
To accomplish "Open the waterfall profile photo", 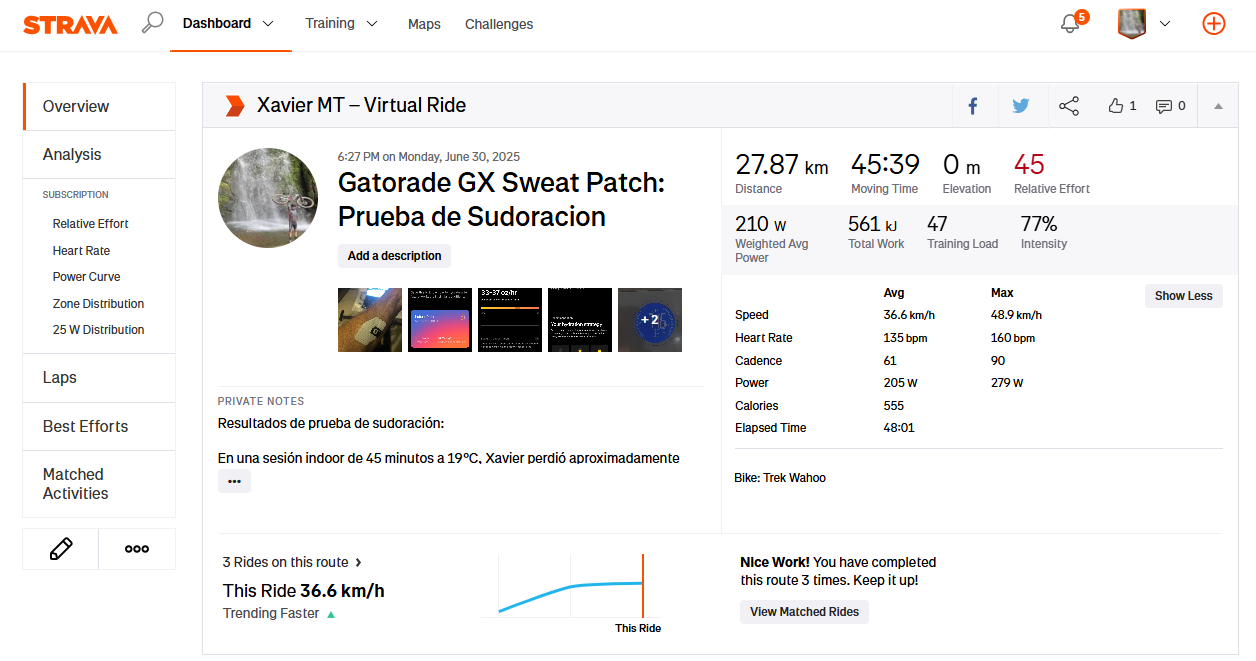I will tap(268, 198).
